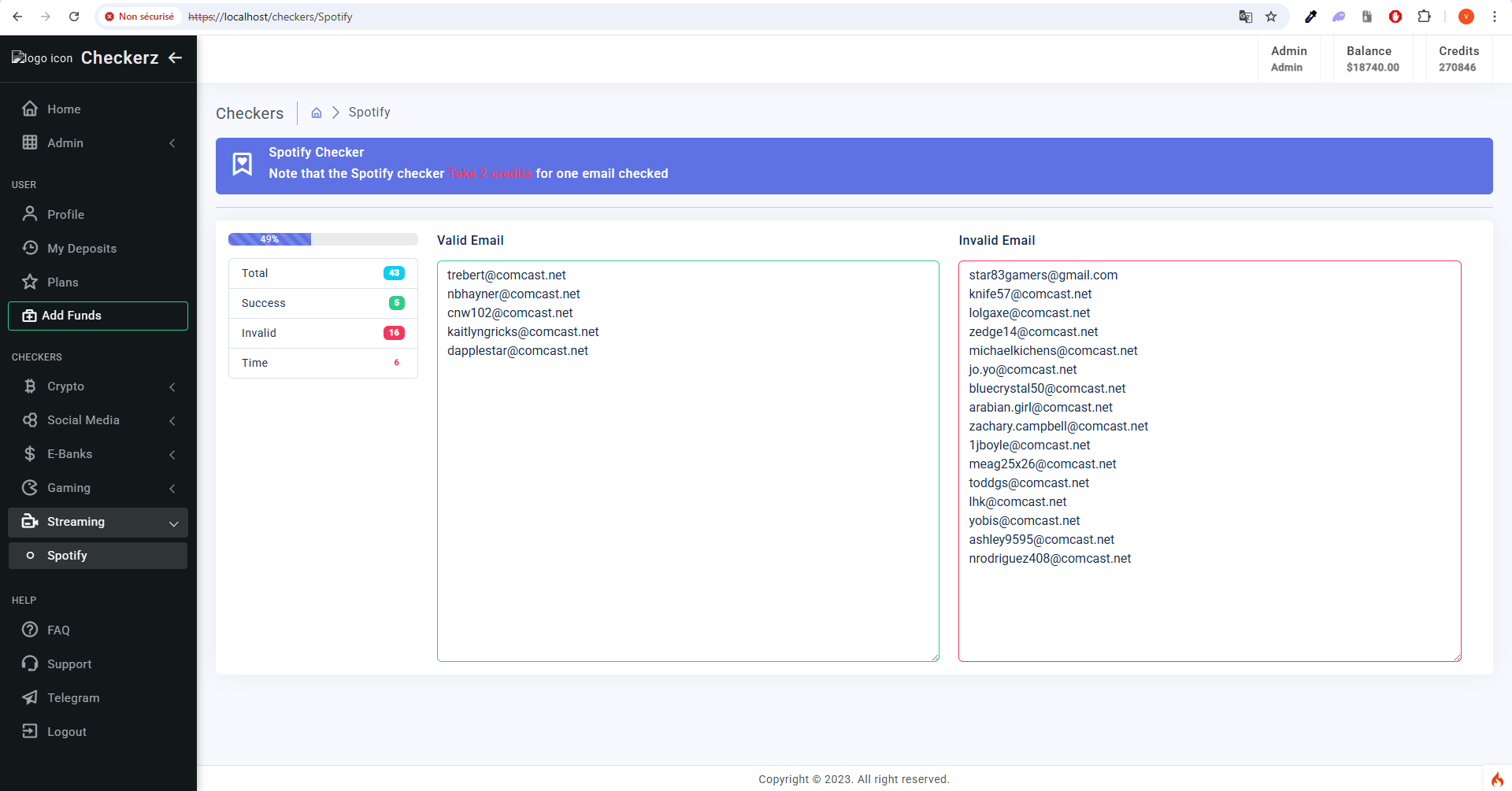Click the Add Funds button
Viewport: 1512px width, 791px height.
click(98, 316)
